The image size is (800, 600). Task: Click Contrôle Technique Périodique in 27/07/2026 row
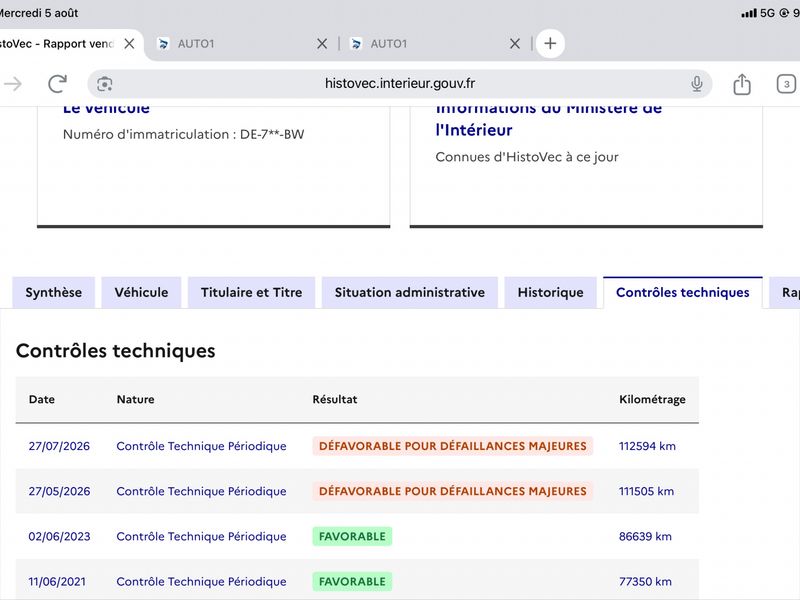[x=202, y=446]
